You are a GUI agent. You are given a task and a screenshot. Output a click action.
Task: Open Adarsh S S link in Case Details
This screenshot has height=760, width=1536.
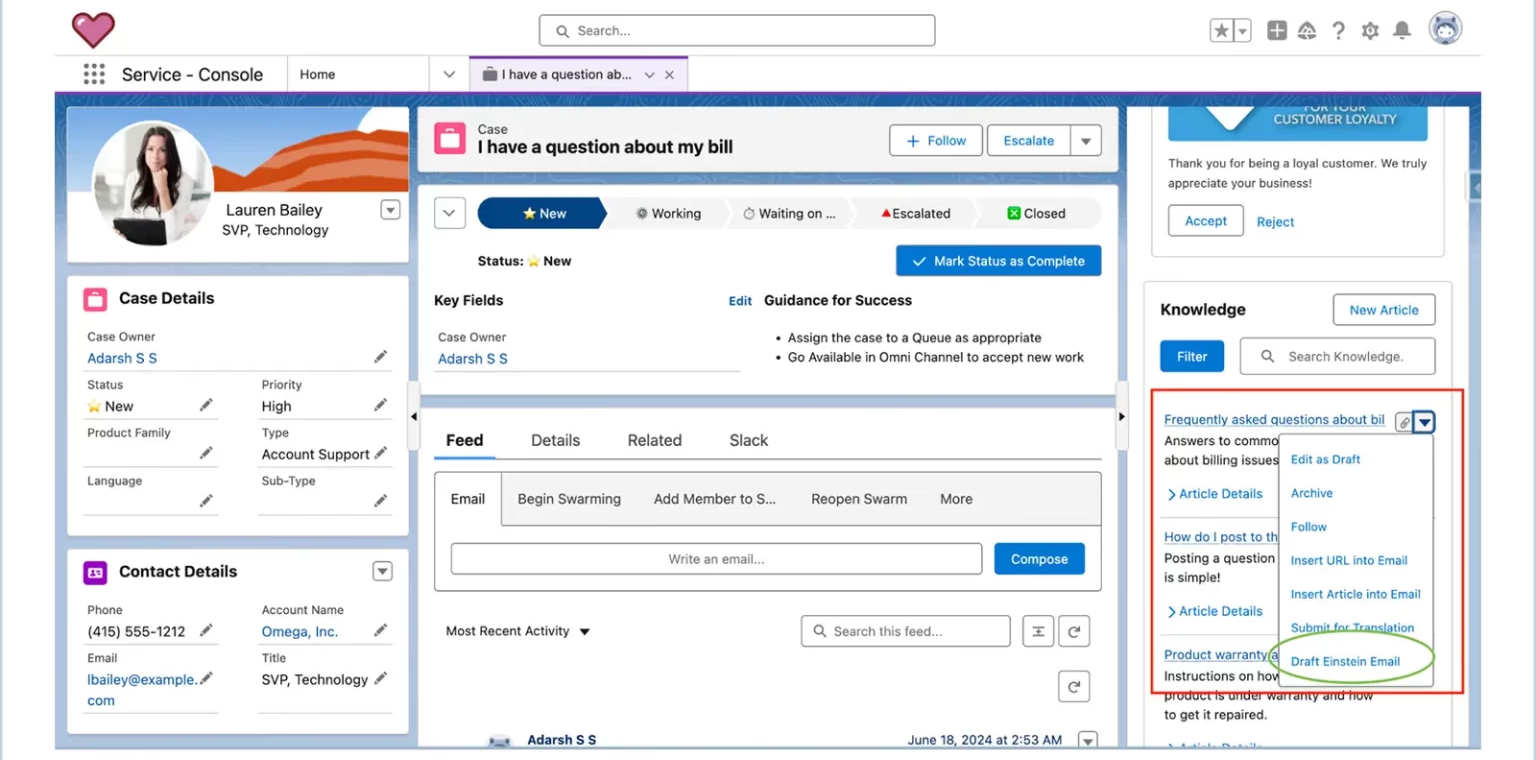tap(122, 358)
